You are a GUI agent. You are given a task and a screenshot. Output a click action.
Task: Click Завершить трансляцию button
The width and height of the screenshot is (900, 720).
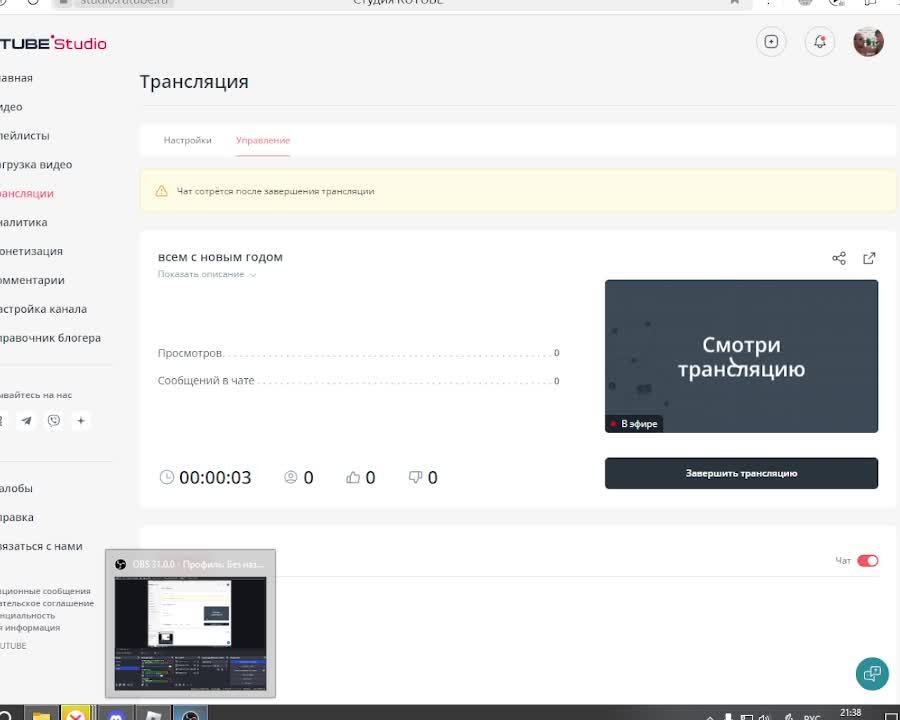pyautogui.click(x=741, y=473)
